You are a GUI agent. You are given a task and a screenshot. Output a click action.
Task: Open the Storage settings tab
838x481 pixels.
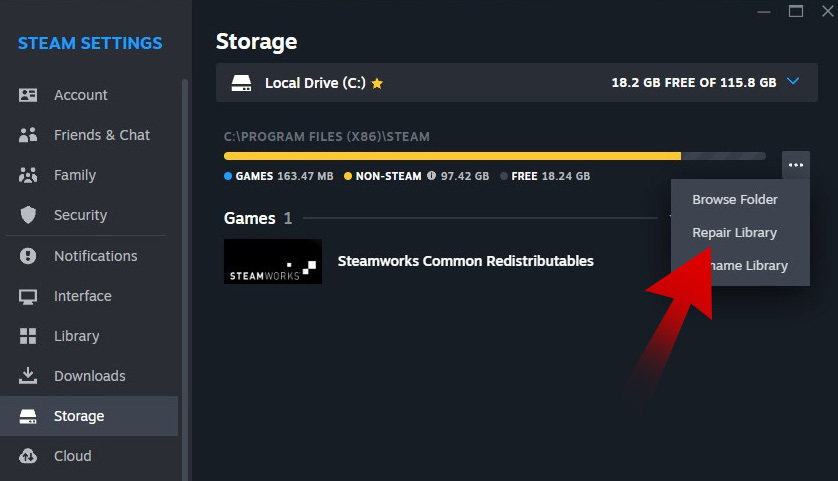pyautogui.click(x=80, y=416)
